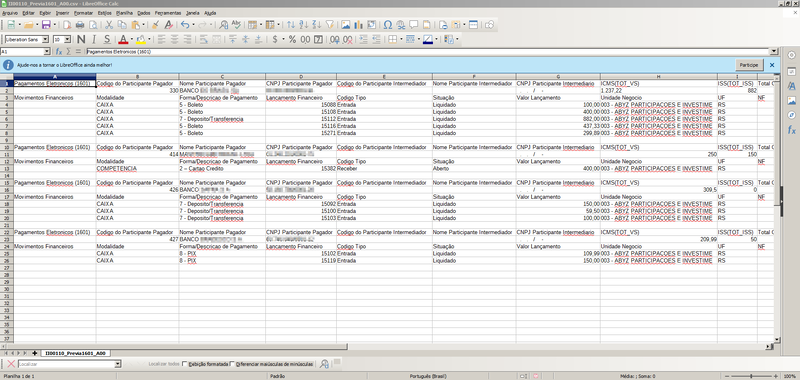Viewport: 800px width, 380px height.
Task: Add new sheet plus button
Action: (x=34, y=353)
